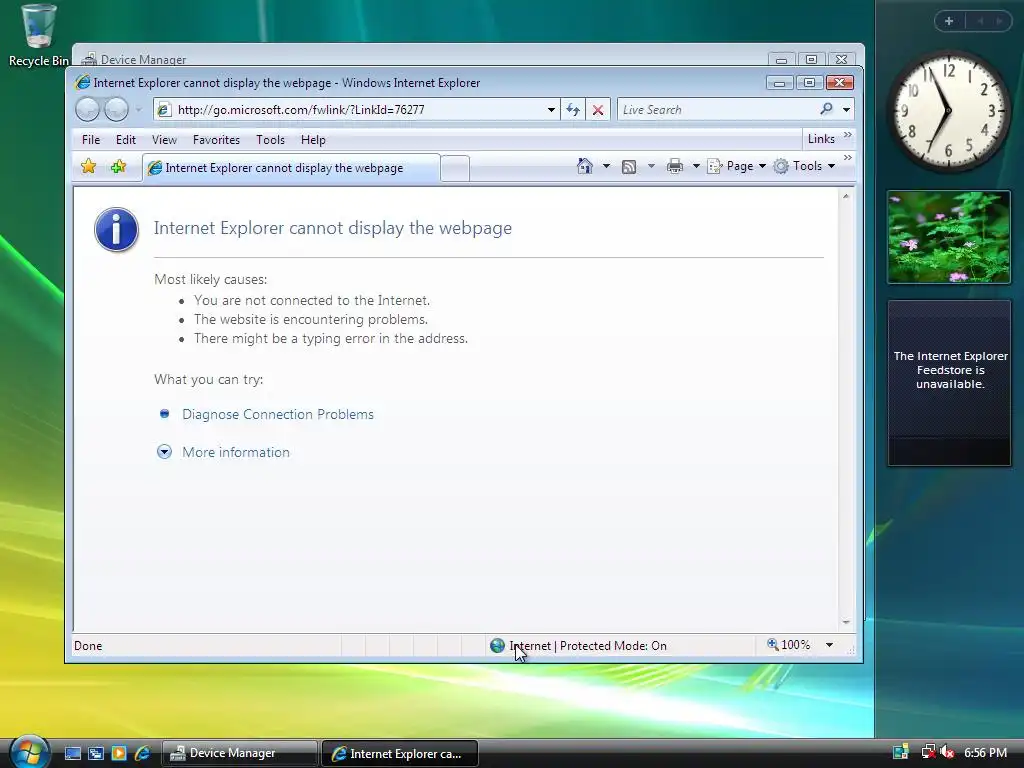Click the blue information icon on error page

[116, 229]
